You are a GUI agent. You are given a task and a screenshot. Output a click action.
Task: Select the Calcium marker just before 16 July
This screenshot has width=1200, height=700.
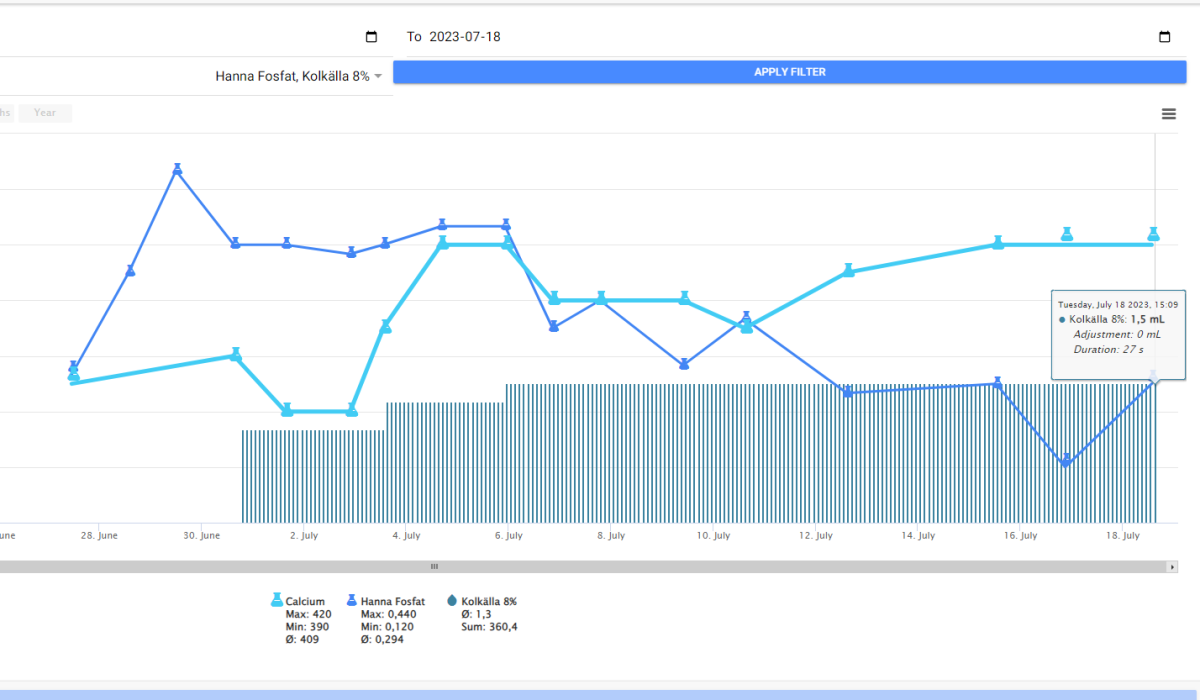998,242
